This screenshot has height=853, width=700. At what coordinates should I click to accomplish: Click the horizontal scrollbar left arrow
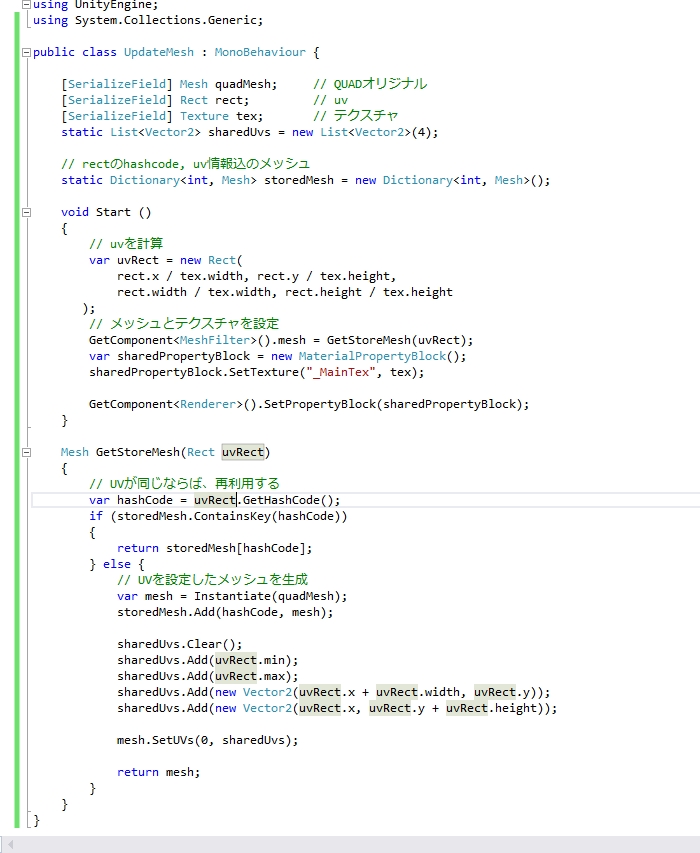pyautogui.click(x=10, y=844)
